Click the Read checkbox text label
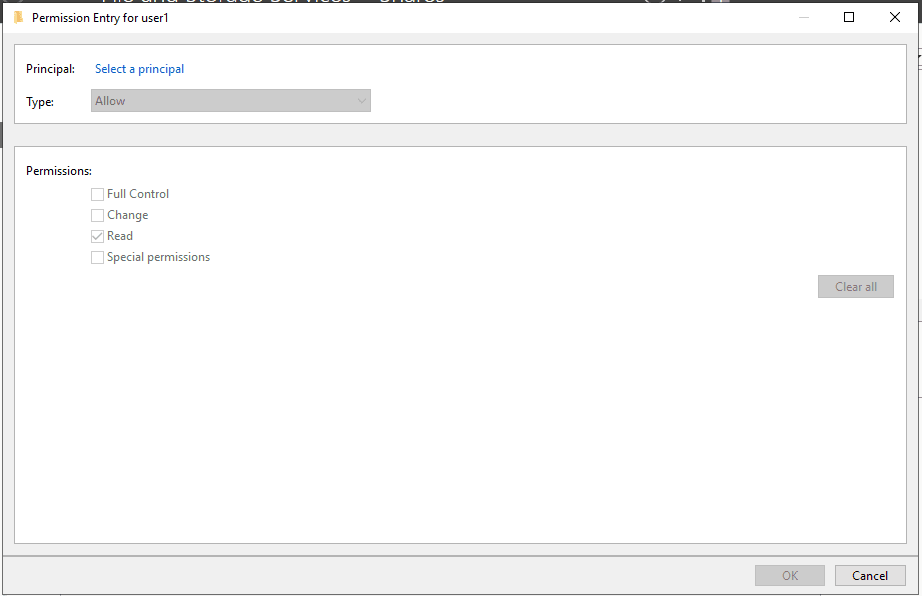Screen dimensions: 922x596 click(x=120, y=236)
